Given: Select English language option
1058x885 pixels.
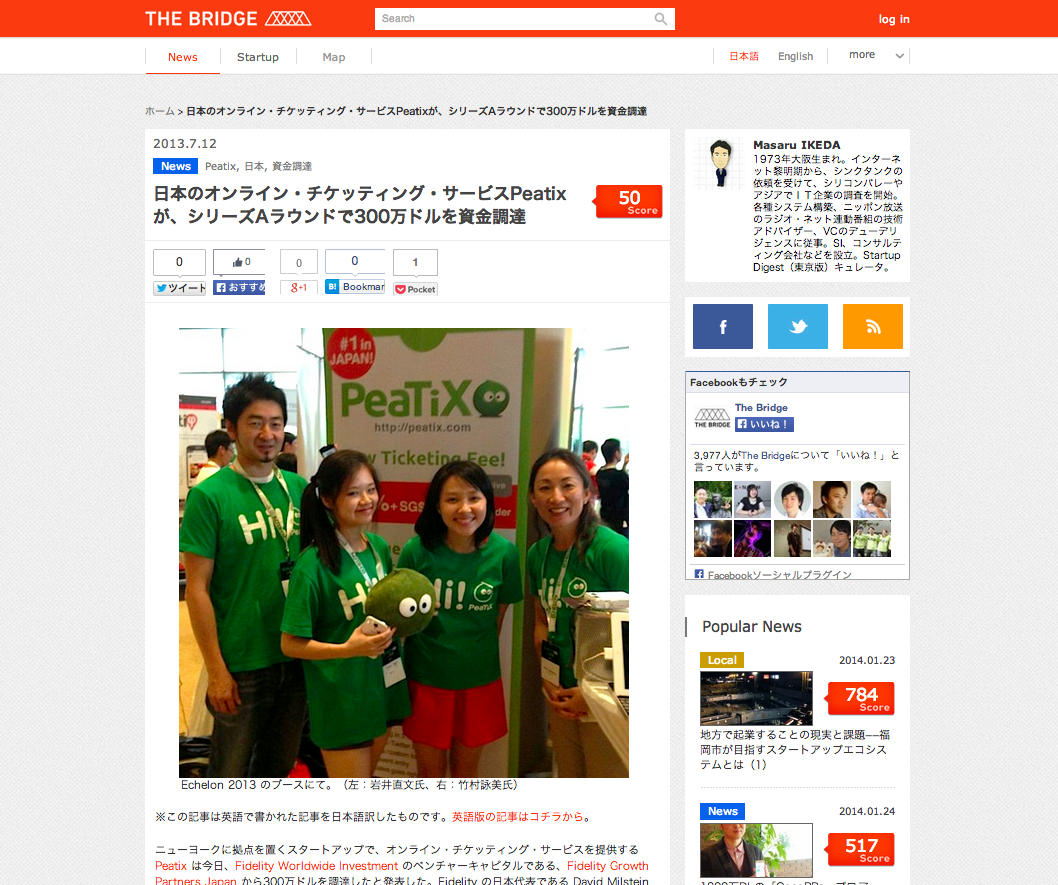Looking at the screenshot, I should pyautogui.click(x=796, y=57).
